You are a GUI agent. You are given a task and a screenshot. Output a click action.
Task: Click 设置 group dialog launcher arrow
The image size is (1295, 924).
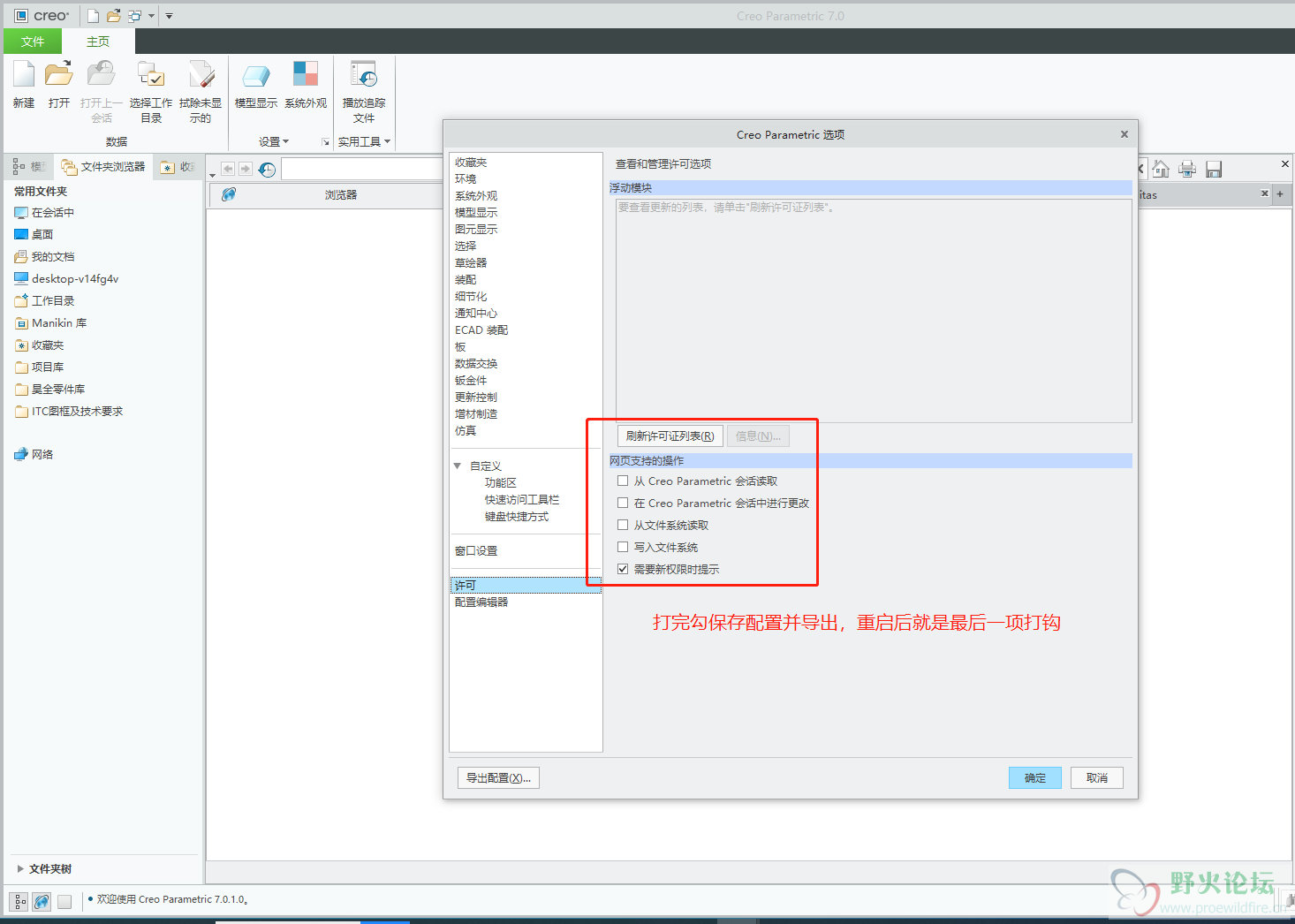coord(325,142)
